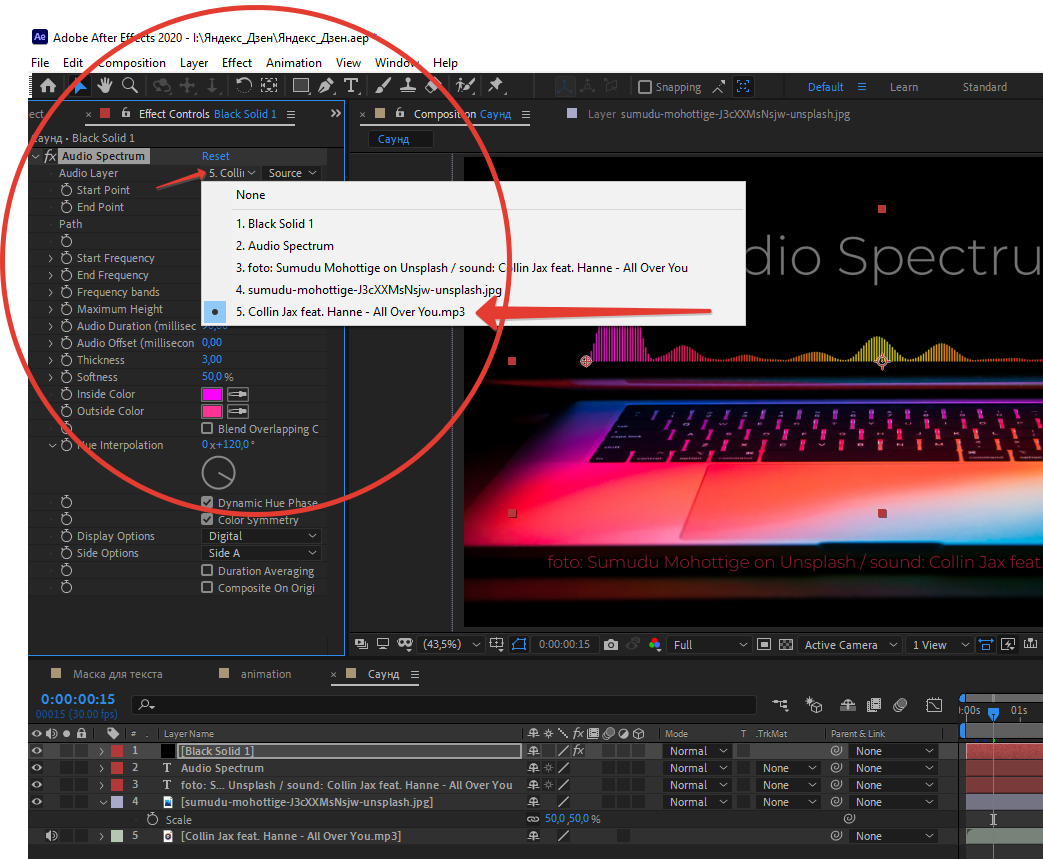Click Reset for Audio Spectrum effect
This screenshot has width=1043, height=859.
pyautogui.click(x=216, y=156)
